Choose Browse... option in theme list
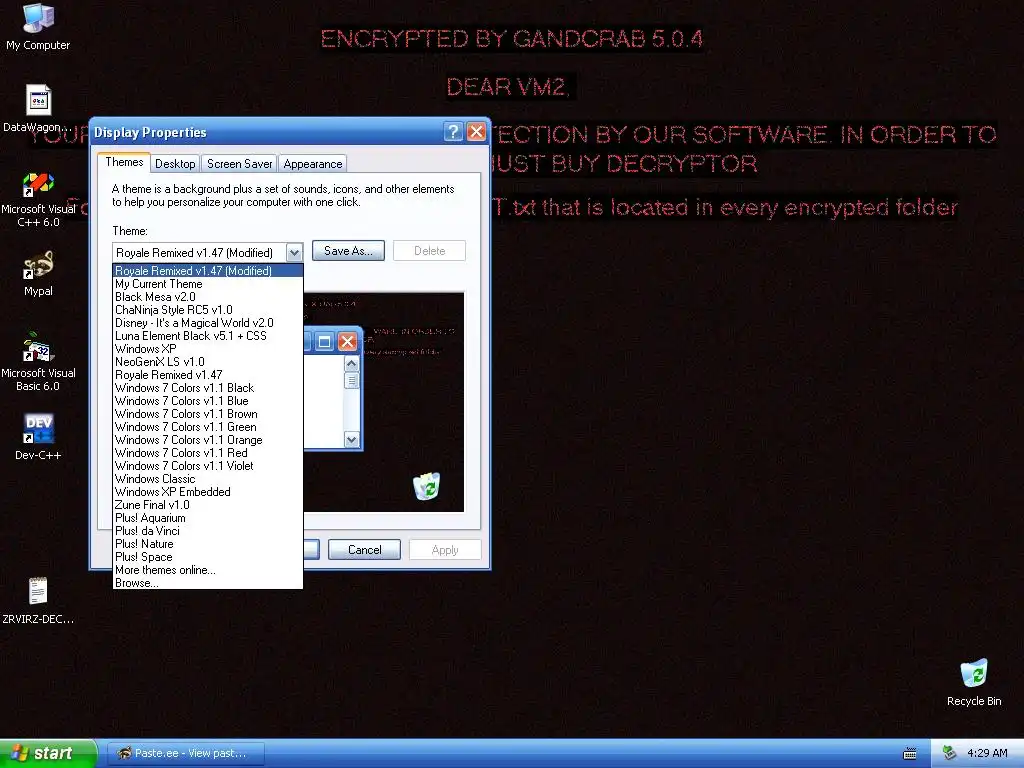 (208, 583)
